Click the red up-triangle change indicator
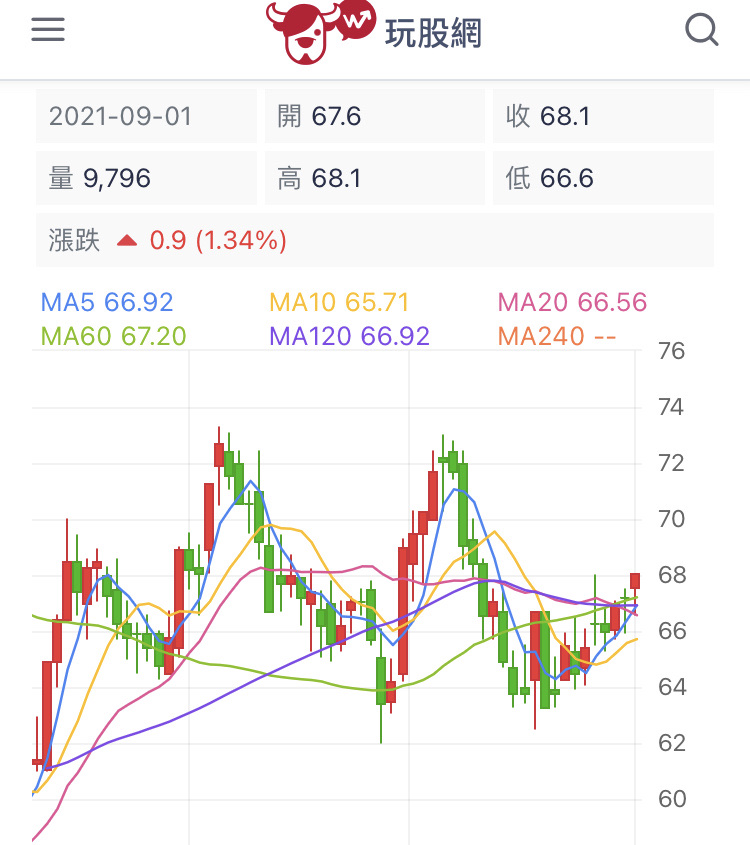Image resolution: width=750 pixels, height=845 pixels. 127,240
